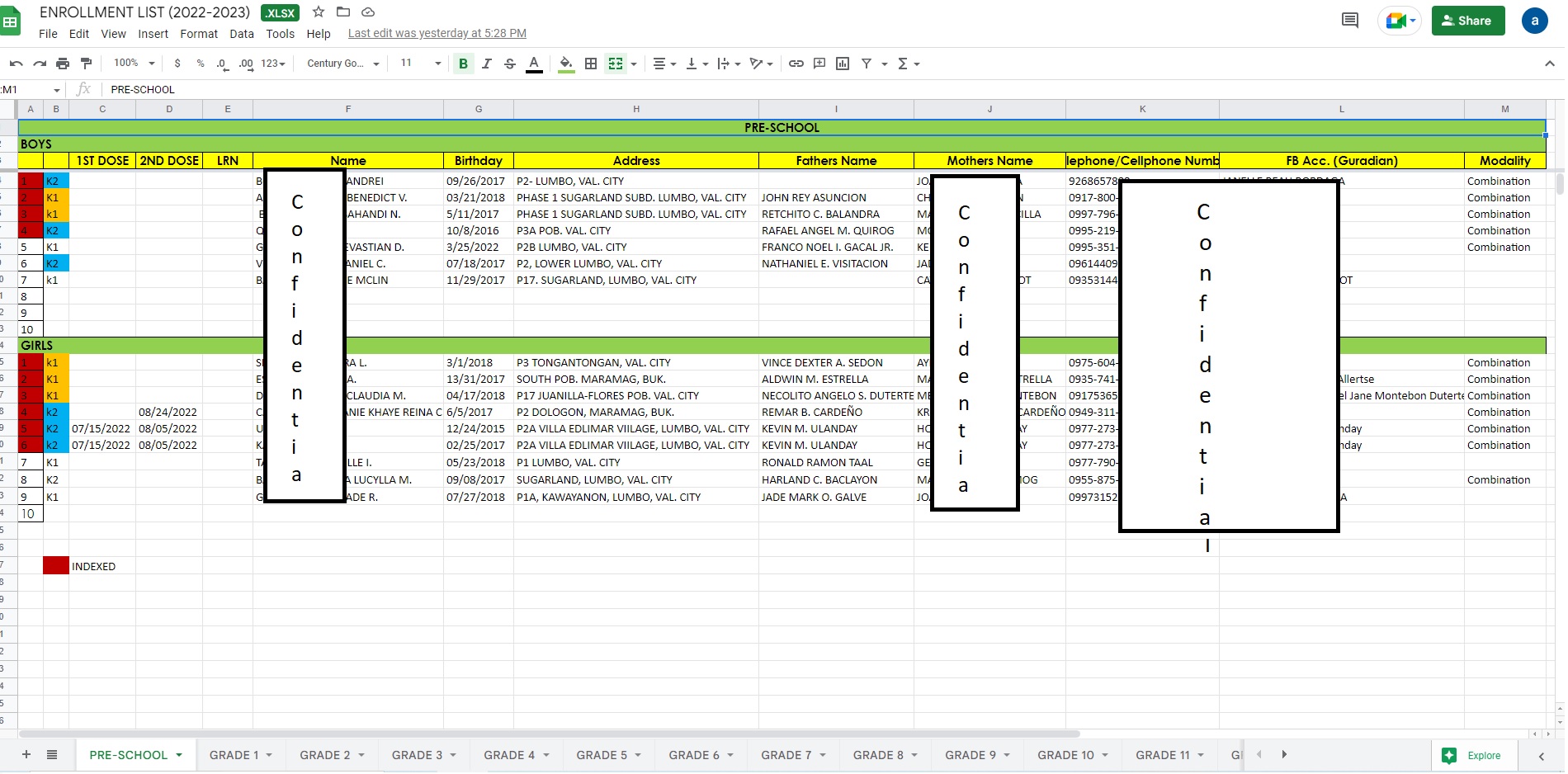Open the Insert menu

coord(153,34)
